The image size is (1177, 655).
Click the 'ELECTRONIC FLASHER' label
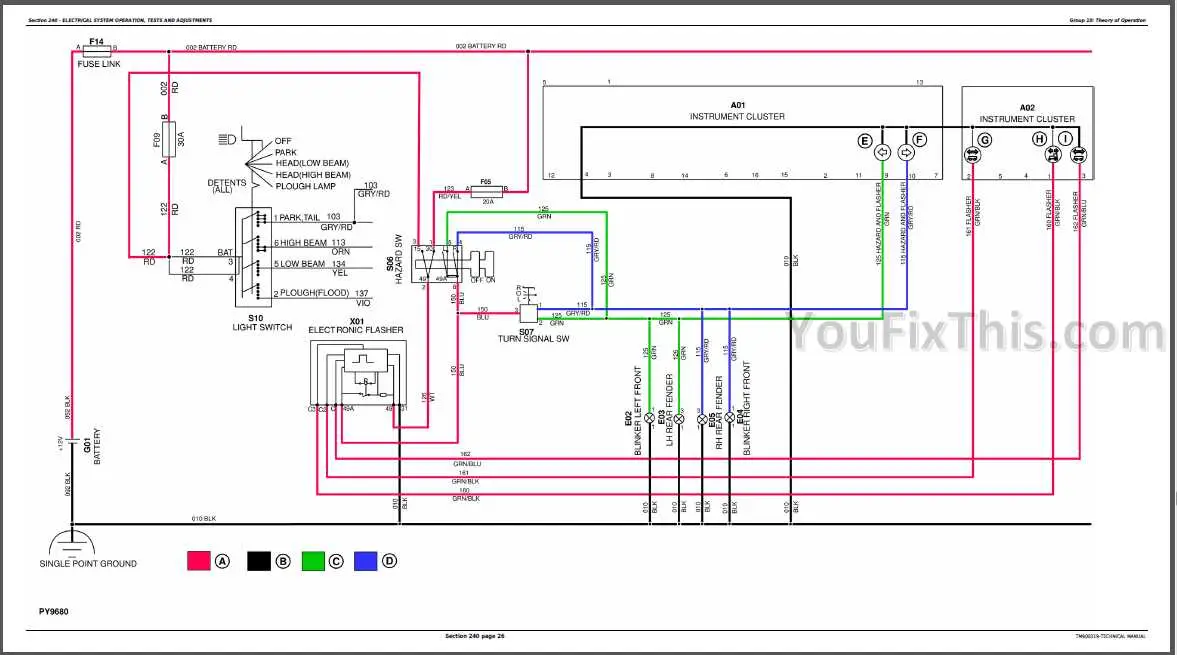[356, 330]
